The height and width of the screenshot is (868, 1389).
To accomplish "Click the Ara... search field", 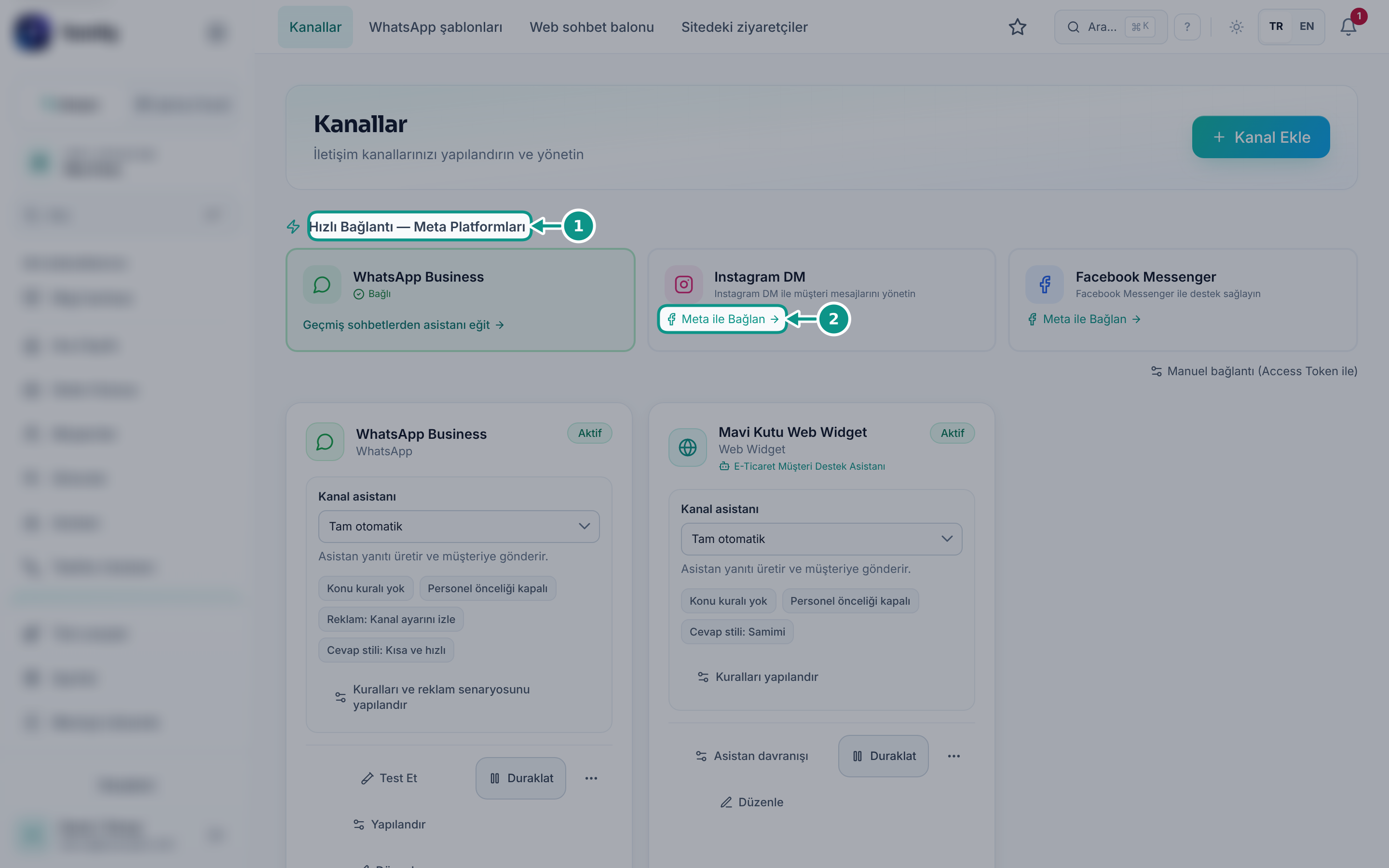I will tap(1111, 27).
